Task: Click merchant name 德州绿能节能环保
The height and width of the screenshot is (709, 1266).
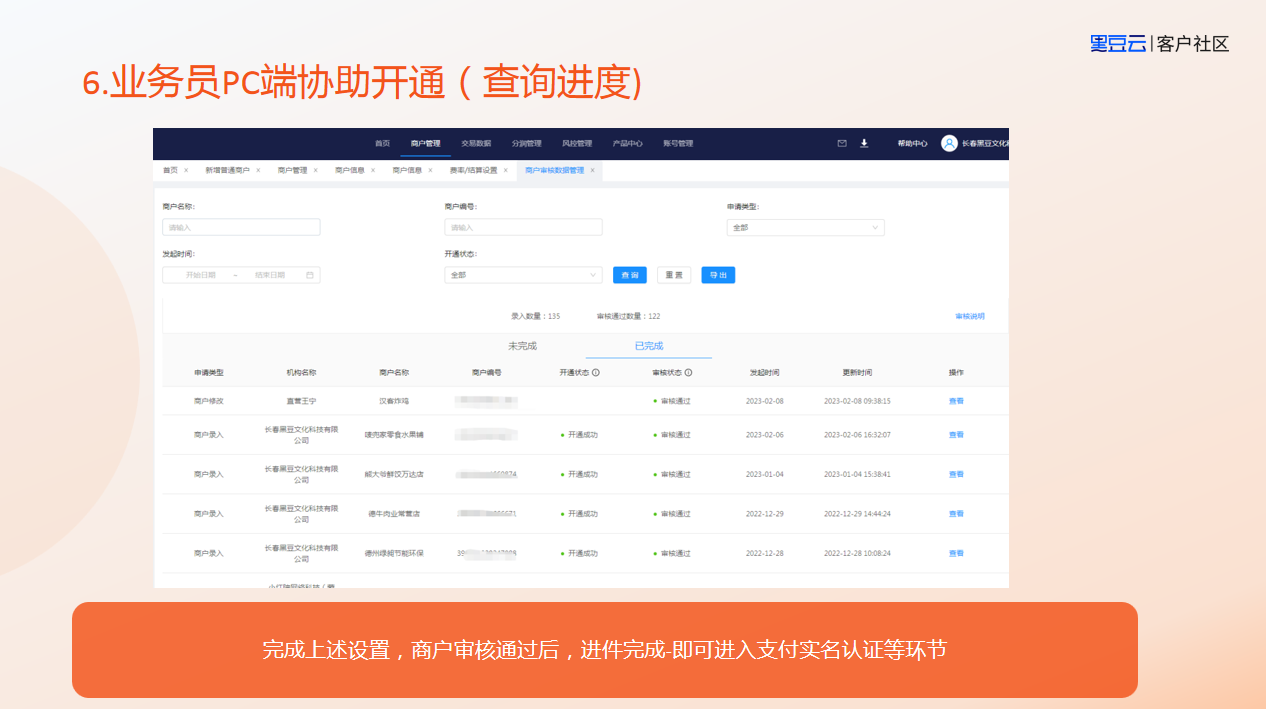Action: point(394,553)
